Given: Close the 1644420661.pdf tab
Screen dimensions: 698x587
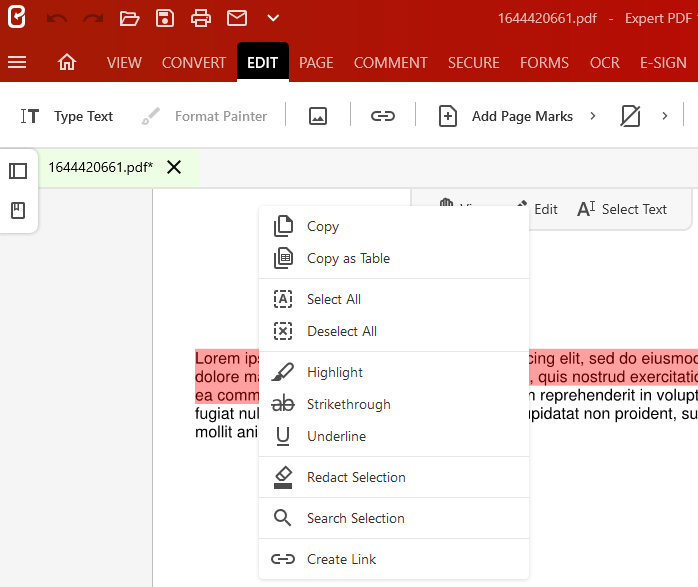Looking at the screenshot, I should (x=174, y=167).
